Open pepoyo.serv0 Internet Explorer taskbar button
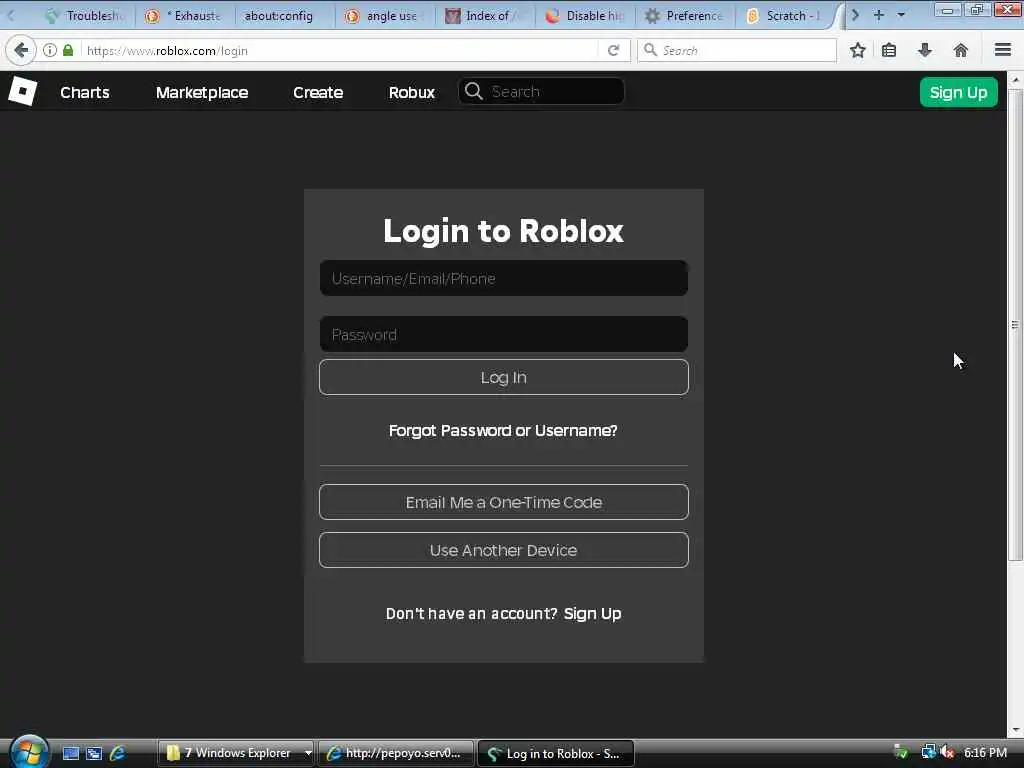The width and height of the screenshot is (1024, 768). pos(396,753)
